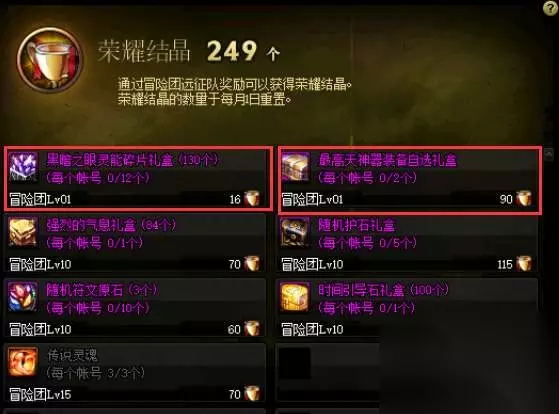Image resolution: width=559 pixels, height=414 pixels.
Task: Select the 最高大神器装备自选礼盒 chest icon
Action: [x=296, y=167]
